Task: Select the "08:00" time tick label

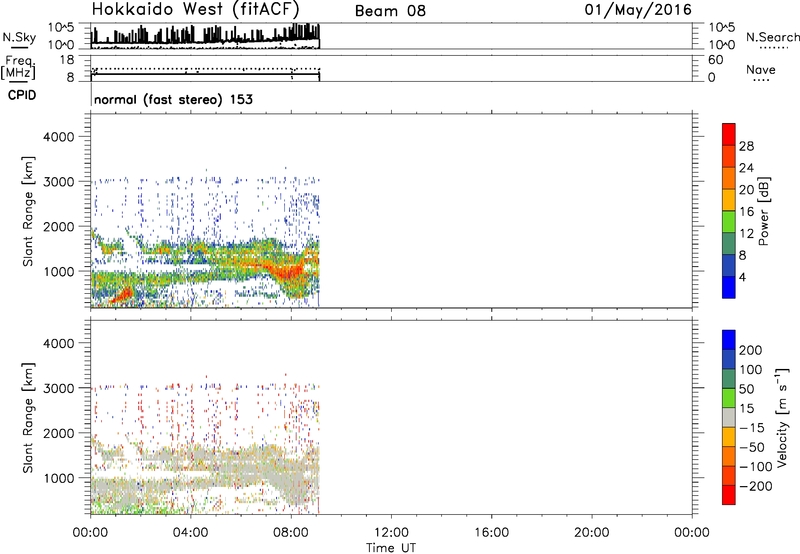Action: point(291,533)
